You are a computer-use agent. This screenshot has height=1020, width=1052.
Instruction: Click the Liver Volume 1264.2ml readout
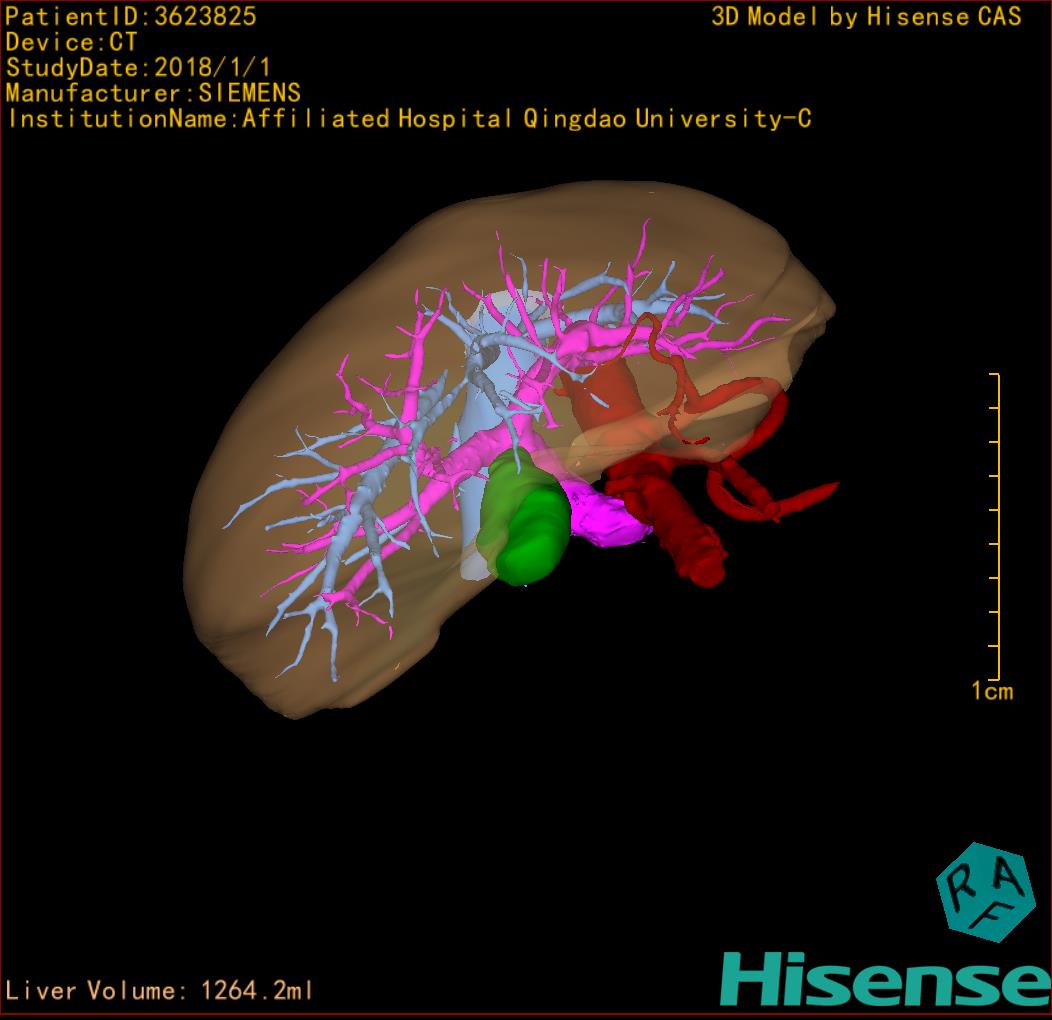coord(160,991)
